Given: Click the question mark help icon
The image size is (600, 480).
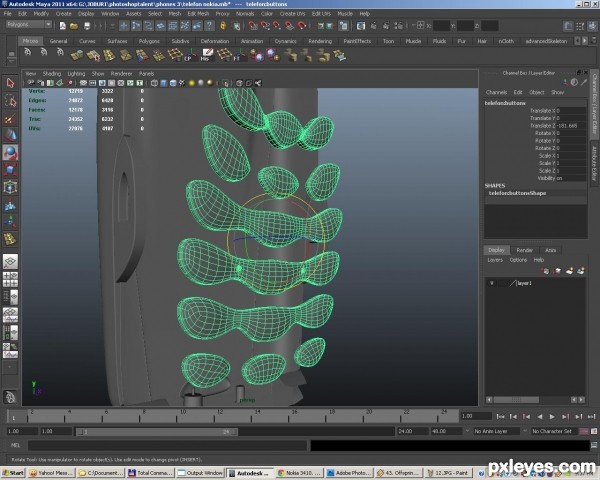Looking at the screenshot, I should (x=209, y=26).
